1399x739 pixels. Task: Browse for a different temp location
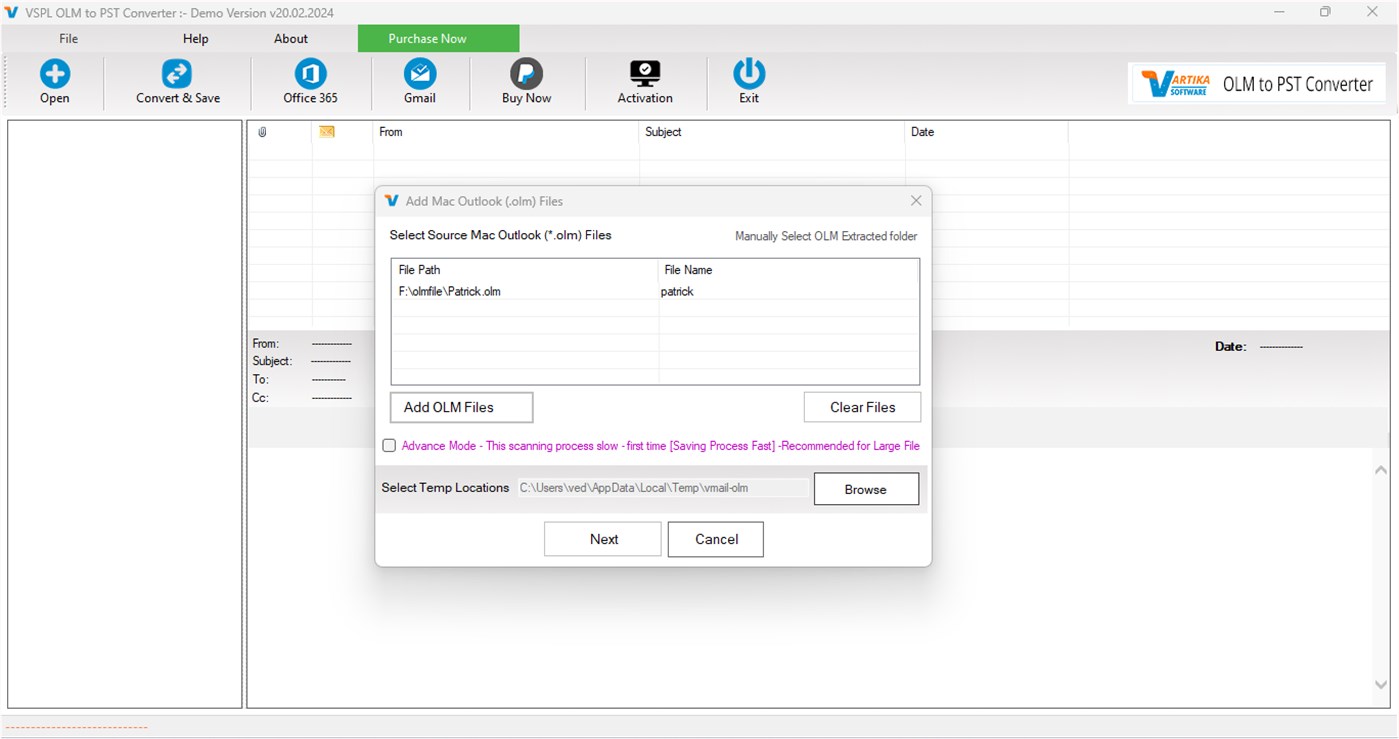point(866,489)
